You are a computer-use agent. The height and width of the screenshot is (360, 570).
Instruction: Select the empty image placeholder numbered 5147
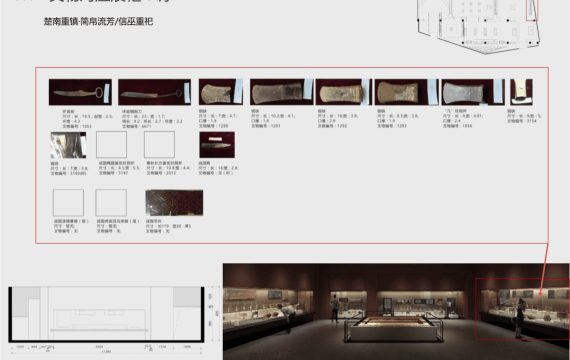(x=112, y=145)
